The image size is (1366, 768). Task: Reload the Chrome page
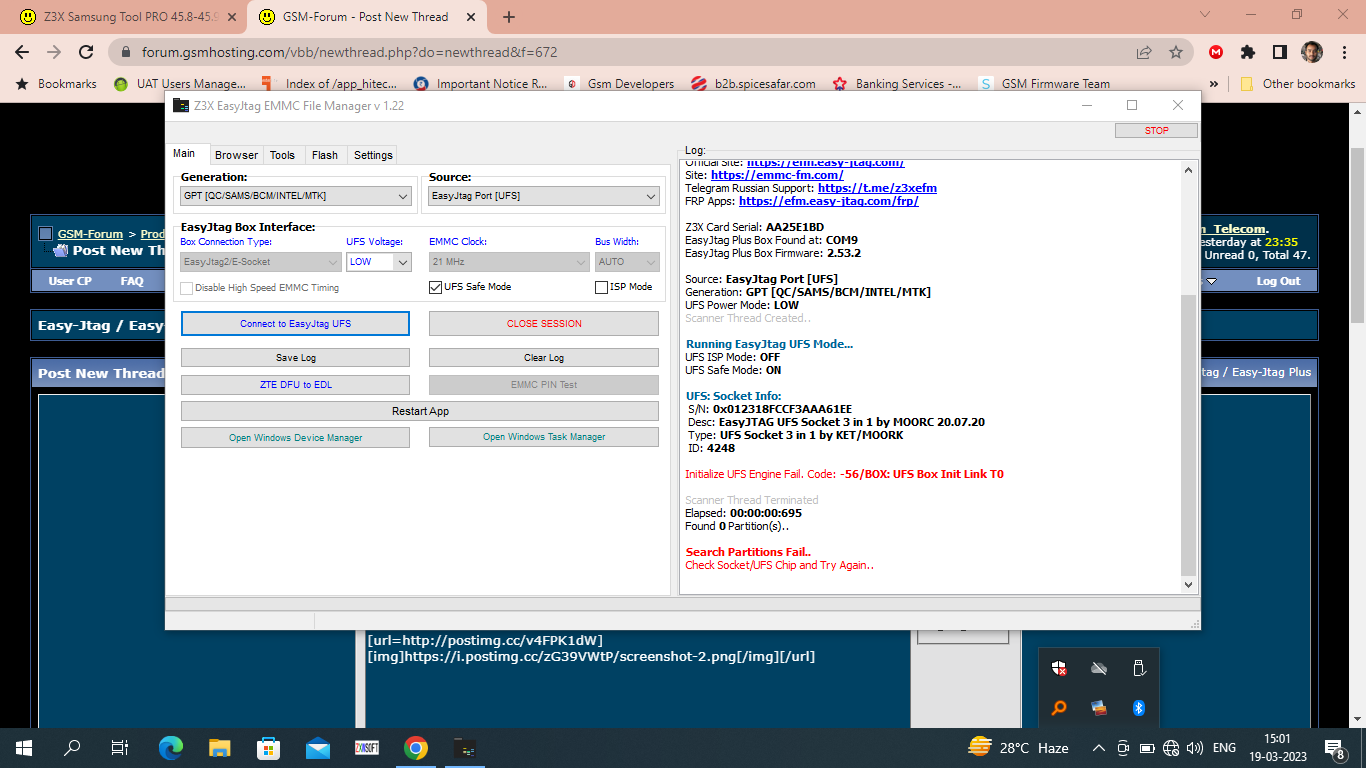86,52
